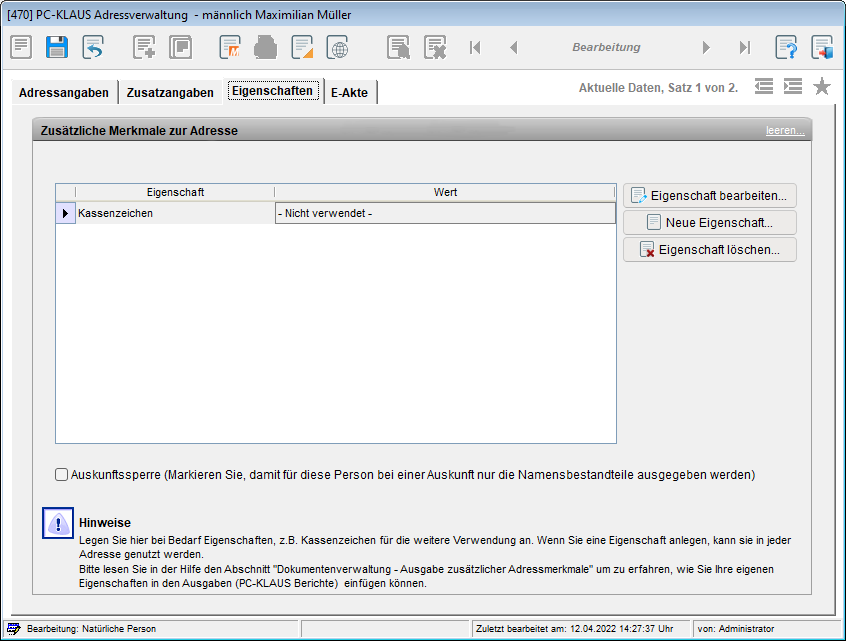Select the Kassenzeichen row marker arrow
Screen dimensions: 846x641
65,213
